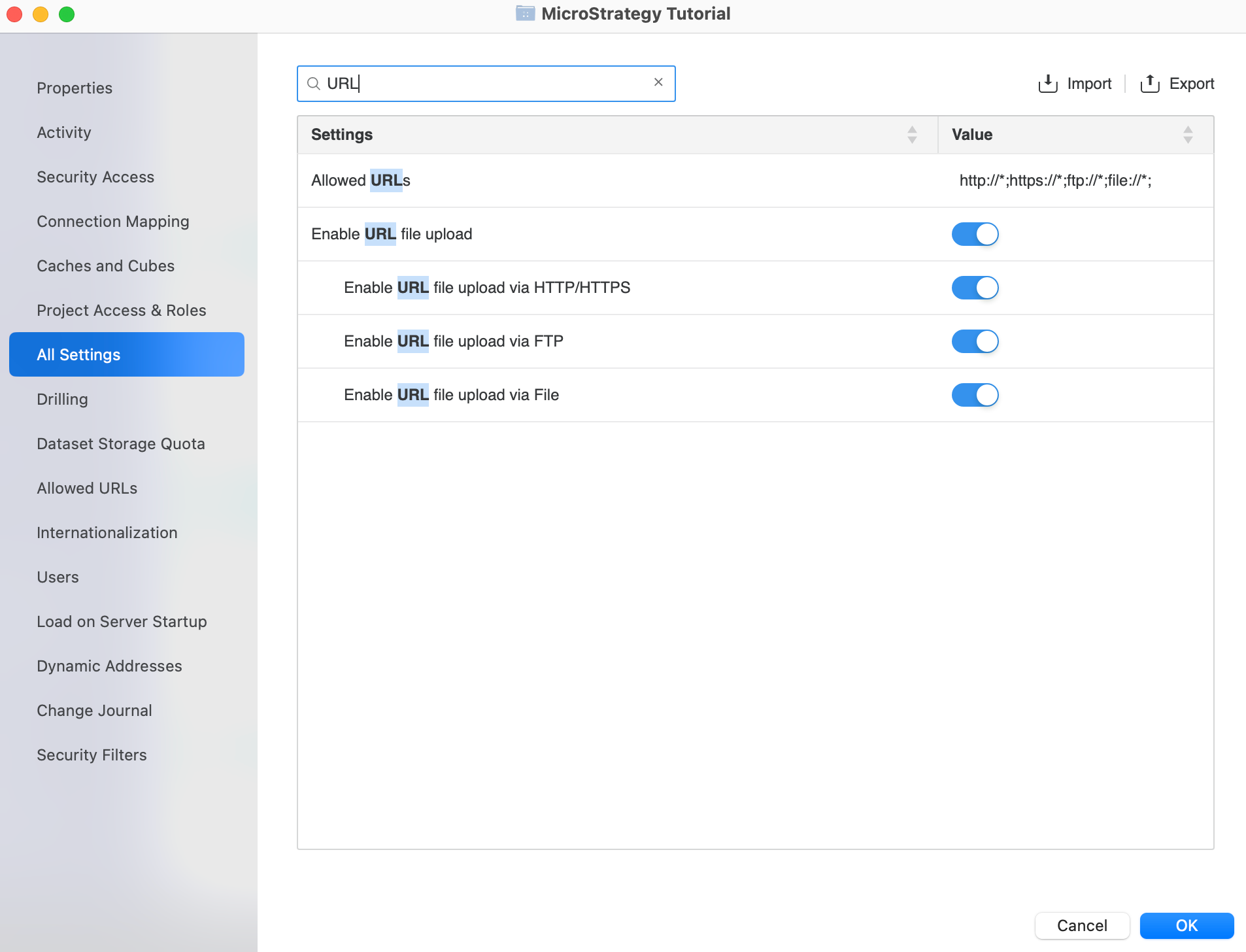Image resolution: width=1246 pixels, height=952 pixels.
Task: Open Dataset Storage Quota section
Action: tap(121, 444)
